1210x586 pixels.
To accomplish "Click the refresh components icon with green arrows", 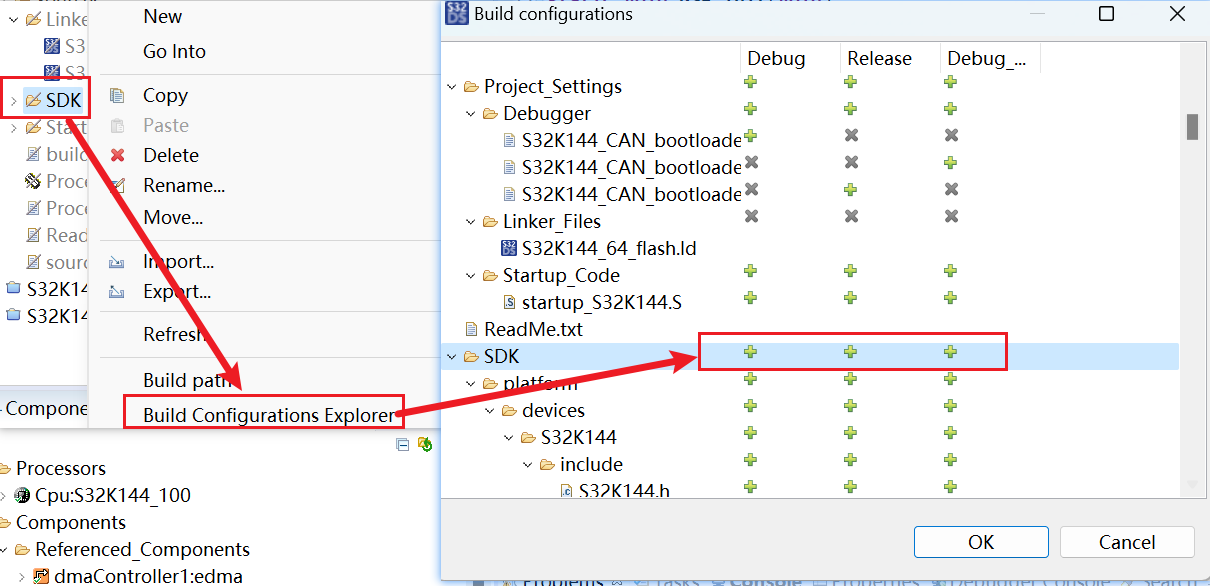I will 424,444.
